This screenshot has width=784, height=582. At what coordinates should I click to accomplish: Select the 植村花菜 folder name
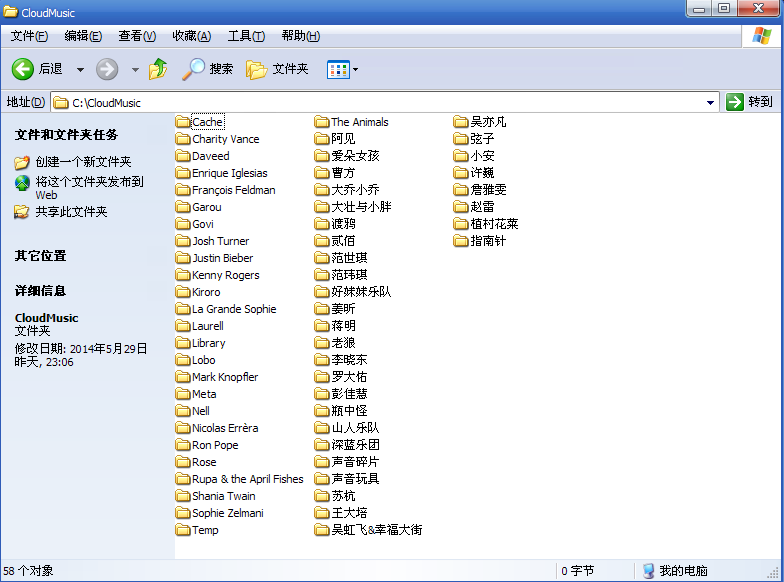click(494, 224)
